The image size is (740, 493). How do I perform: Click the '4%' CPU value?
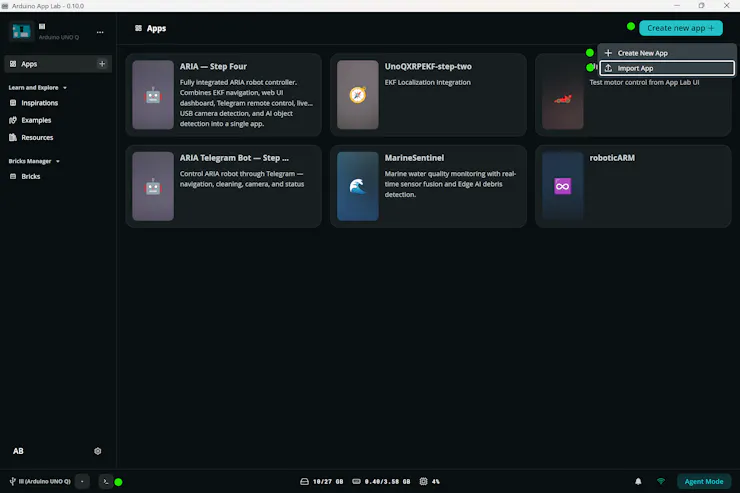(436, 482)
